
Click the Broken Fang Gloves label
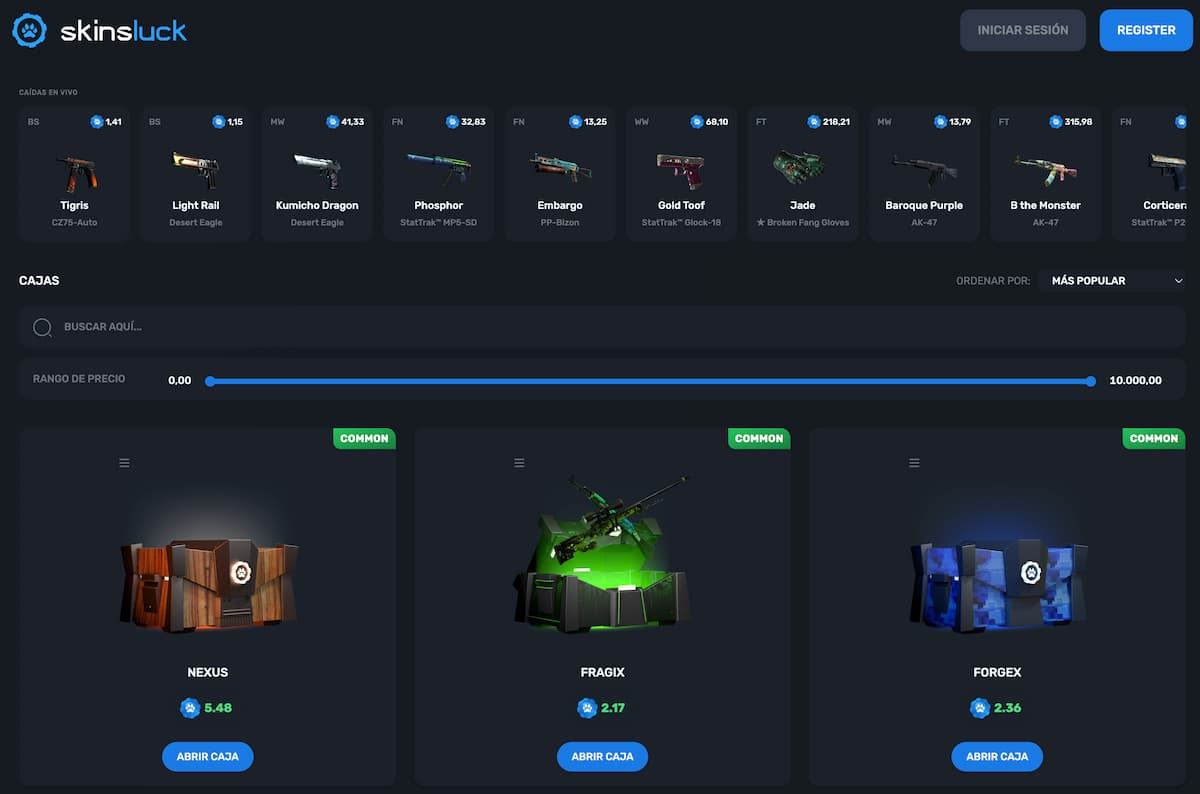pos(802,223)
